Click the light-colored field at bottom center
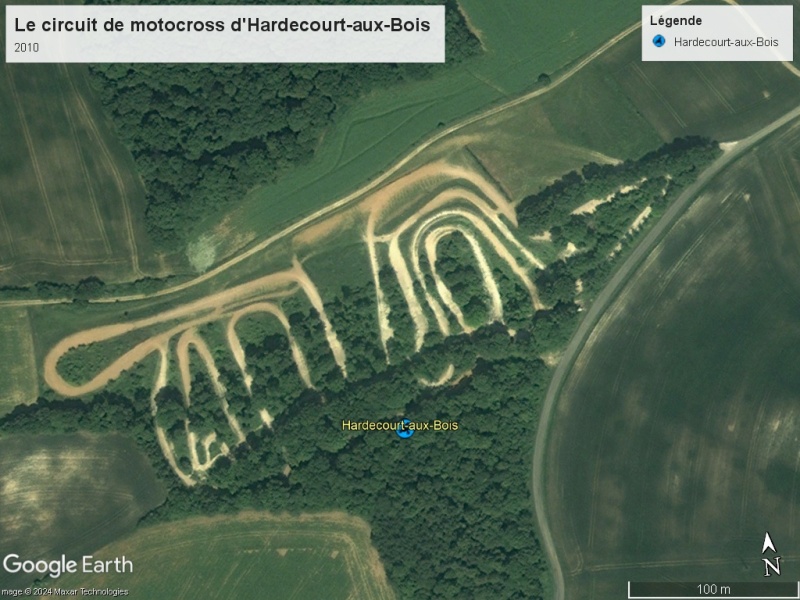 (245, 556)
